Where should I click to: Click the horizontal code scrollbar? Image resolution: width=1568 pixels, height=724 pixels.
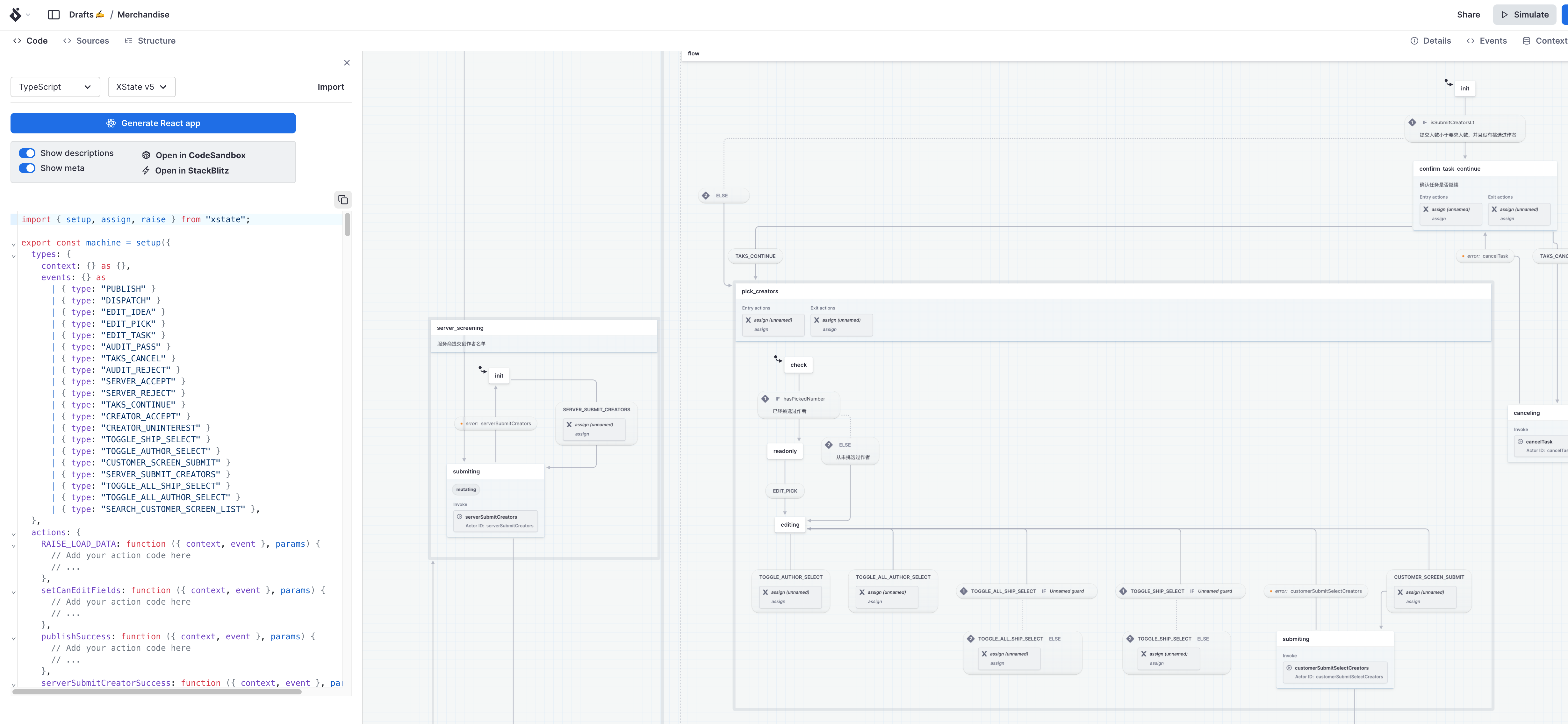(x=157, y=692)
